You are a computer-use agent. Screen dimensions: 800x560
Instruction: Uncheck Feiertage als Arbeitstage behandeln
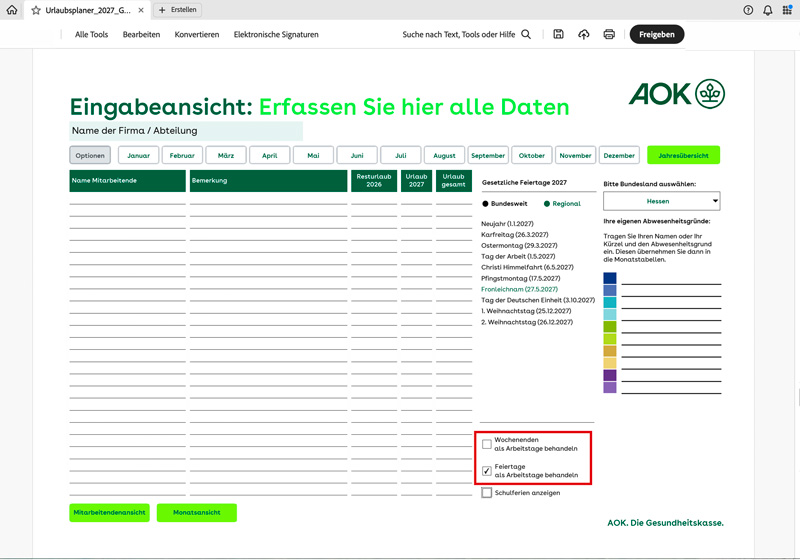[487, 470]
